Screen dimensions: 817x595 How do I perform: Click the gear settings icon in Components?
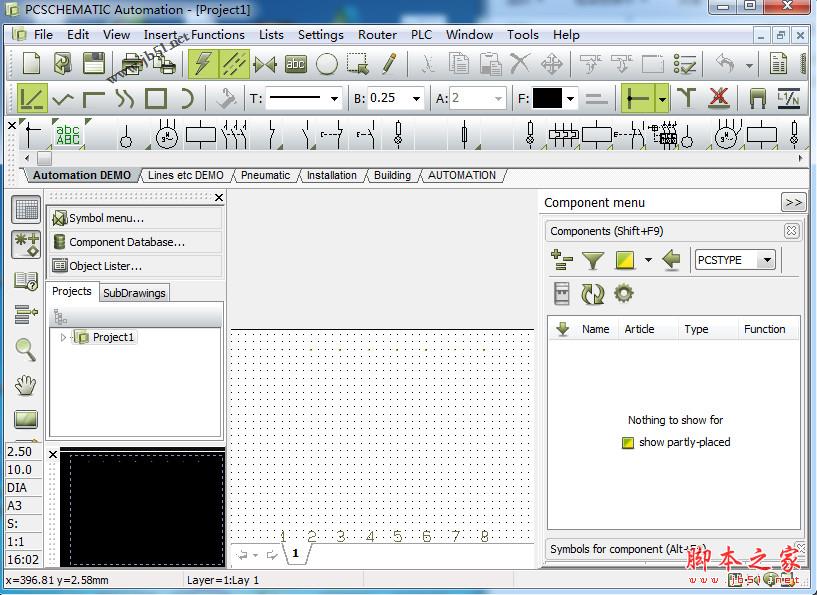pos(624,294)
